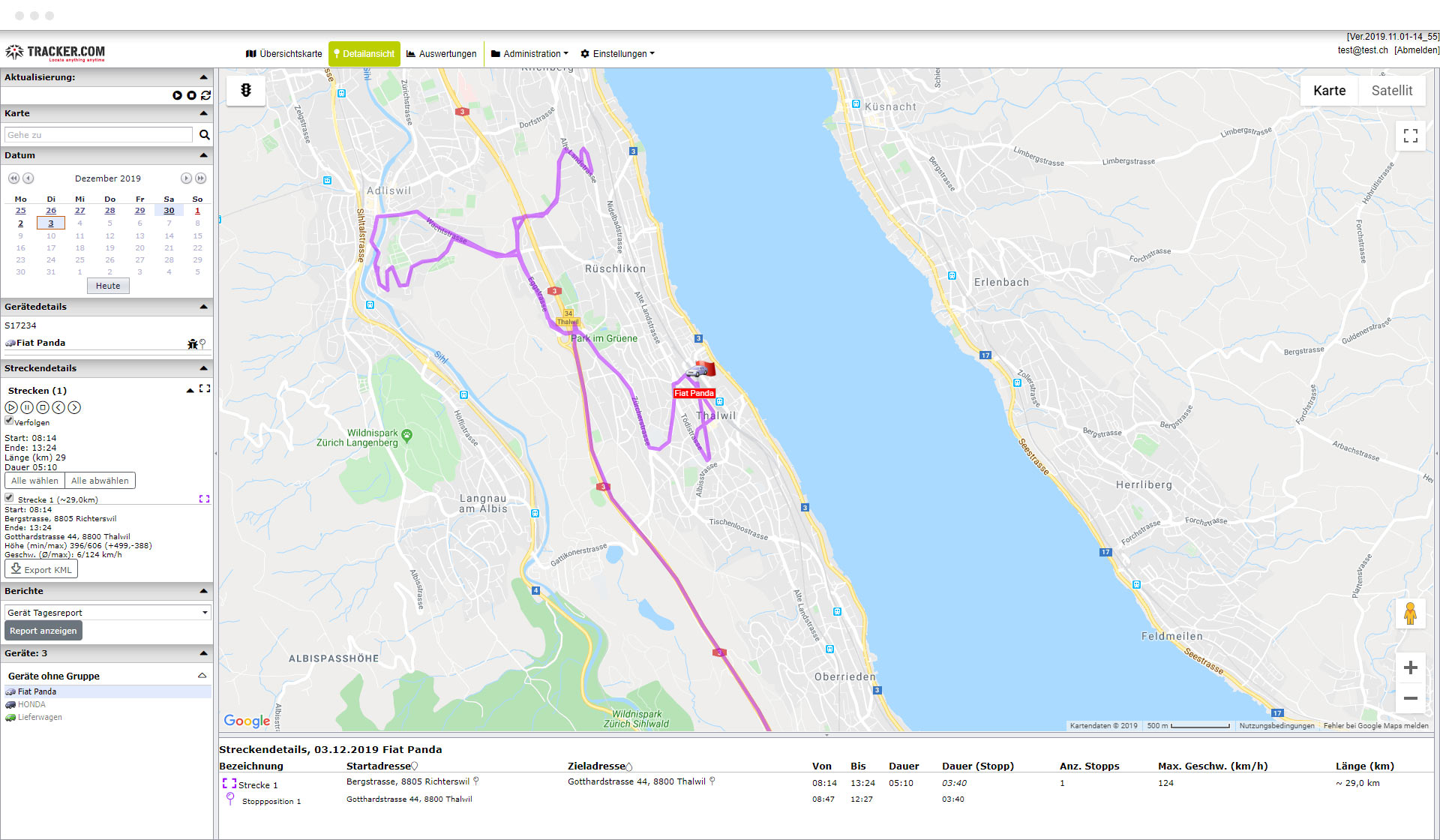This screenshot has height=840, width=1440.
Task: Toggle the Verfolgen checkbox
Action: tap(10, 420)
